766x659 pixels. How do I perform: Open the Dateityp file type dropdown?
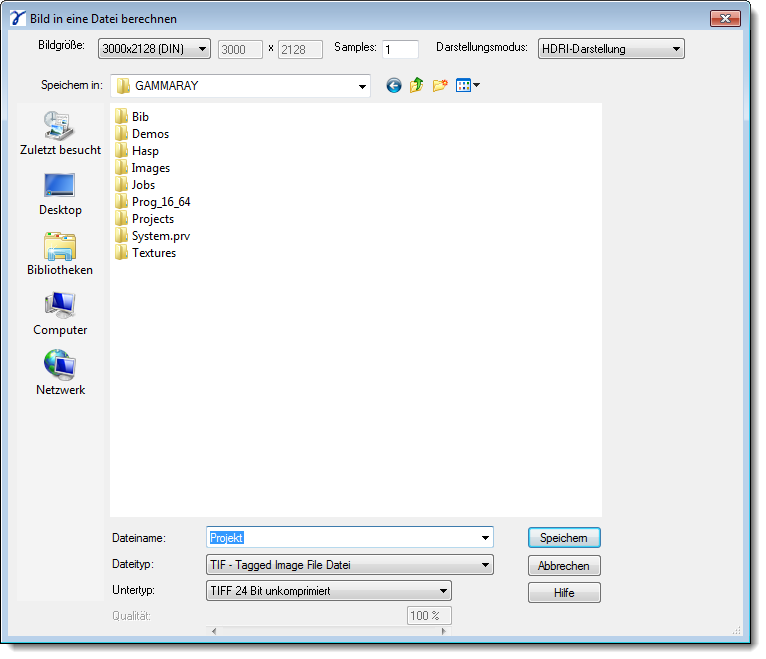point(349,565)
